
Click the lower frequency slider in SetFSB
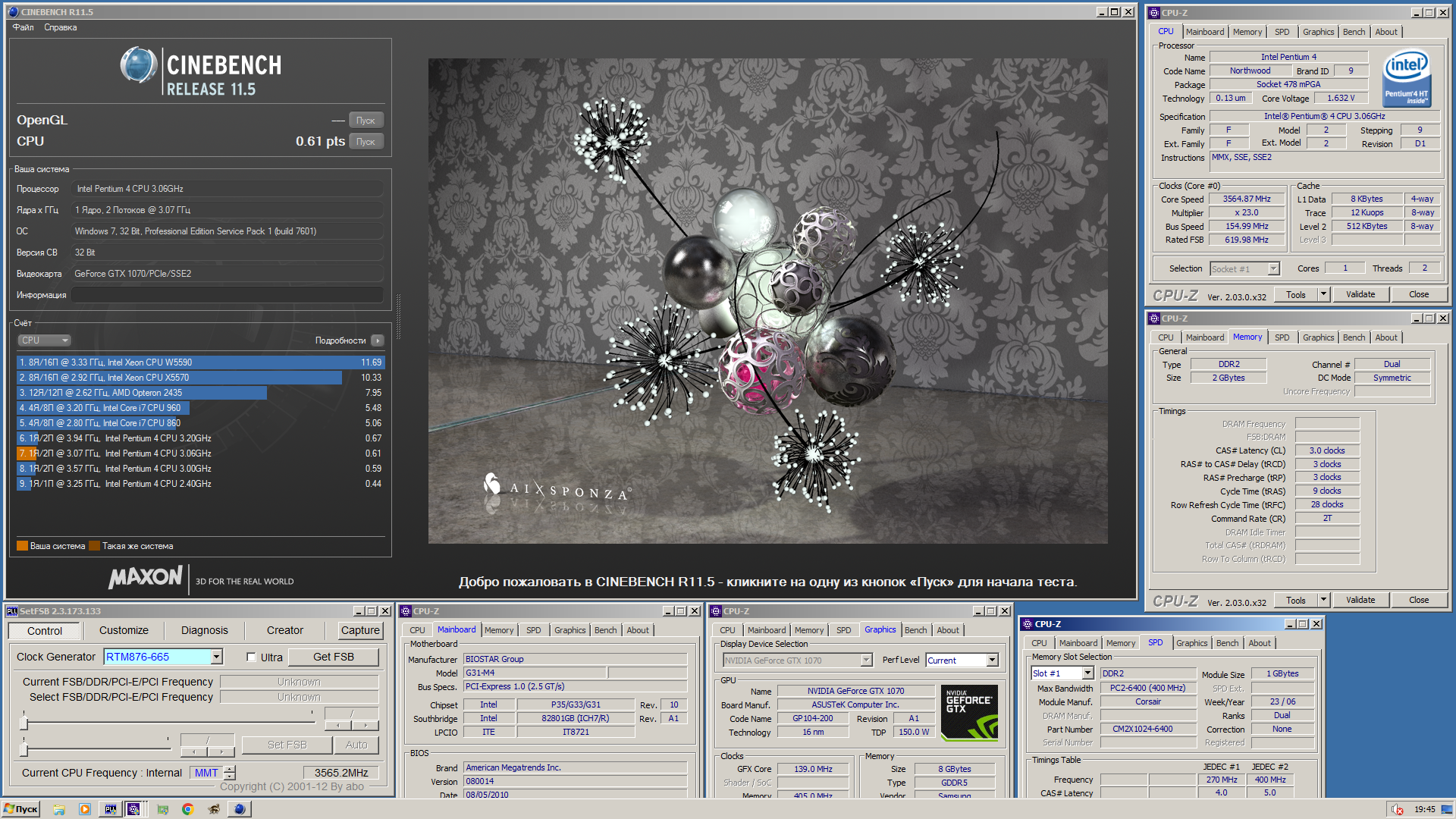(96, 746)
